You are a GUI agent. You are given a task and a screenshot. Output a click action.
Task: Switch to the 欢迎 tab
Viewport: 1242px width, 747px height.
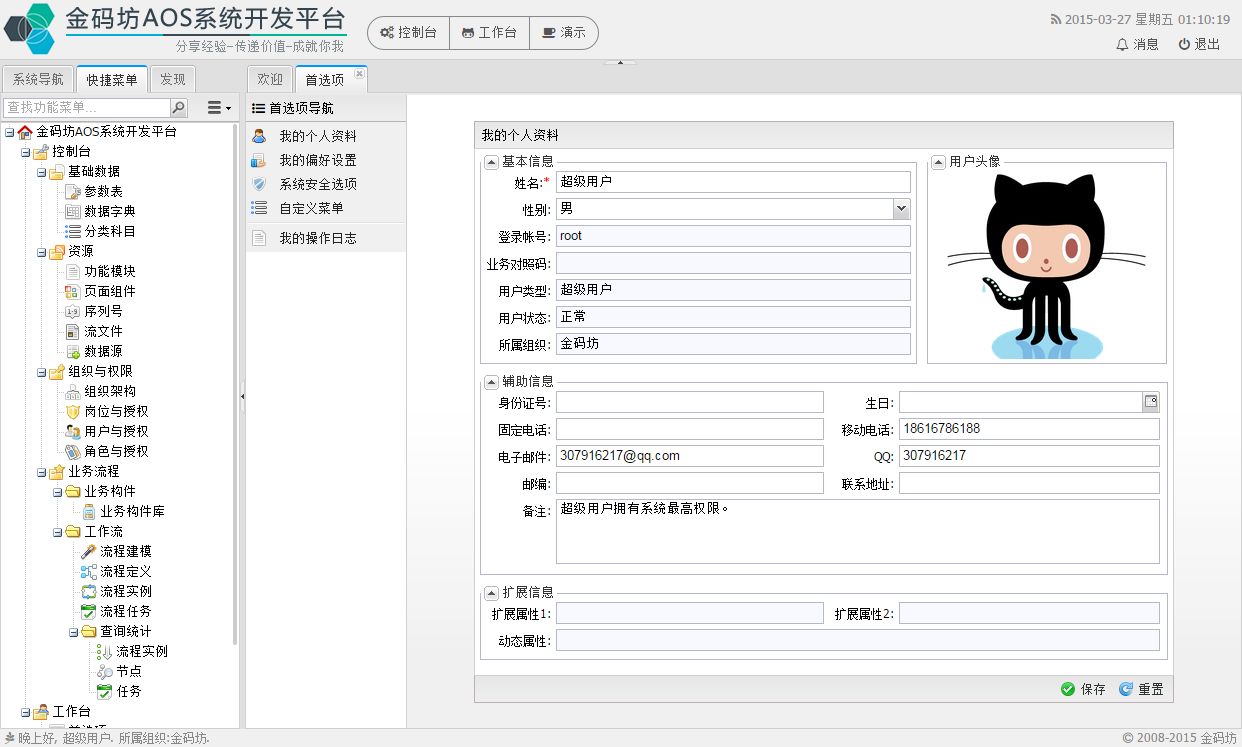270,80
